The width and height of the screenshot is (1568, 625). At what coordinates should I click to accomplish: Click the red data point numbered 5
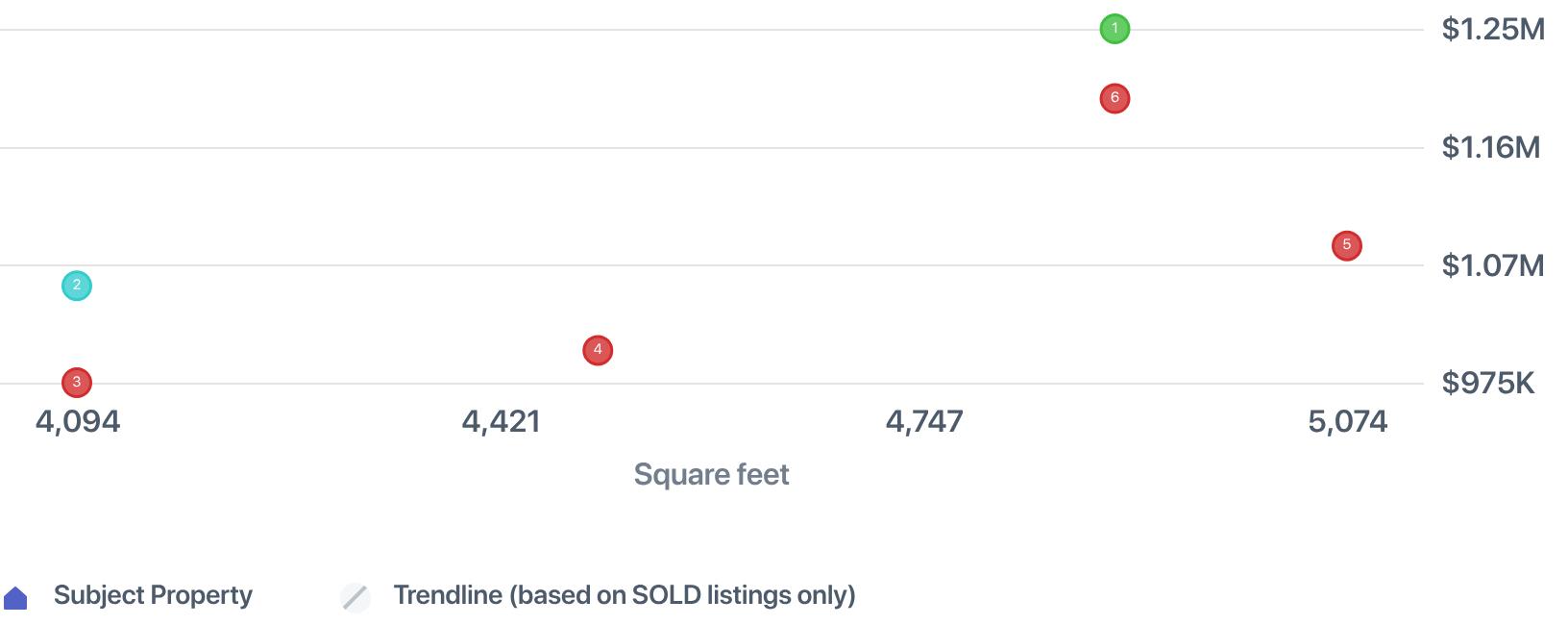coord(1347,246)
